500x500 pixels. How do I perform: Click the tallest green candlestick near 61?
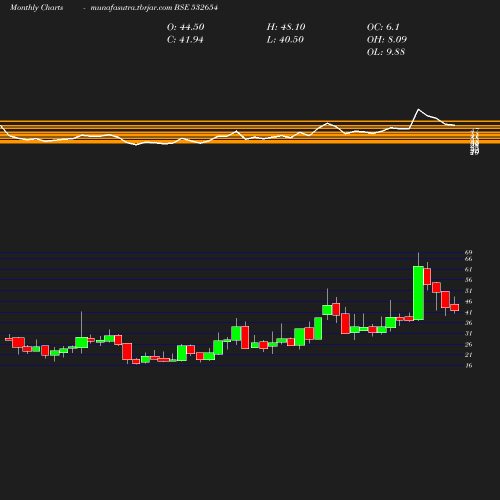click(418, 293)
